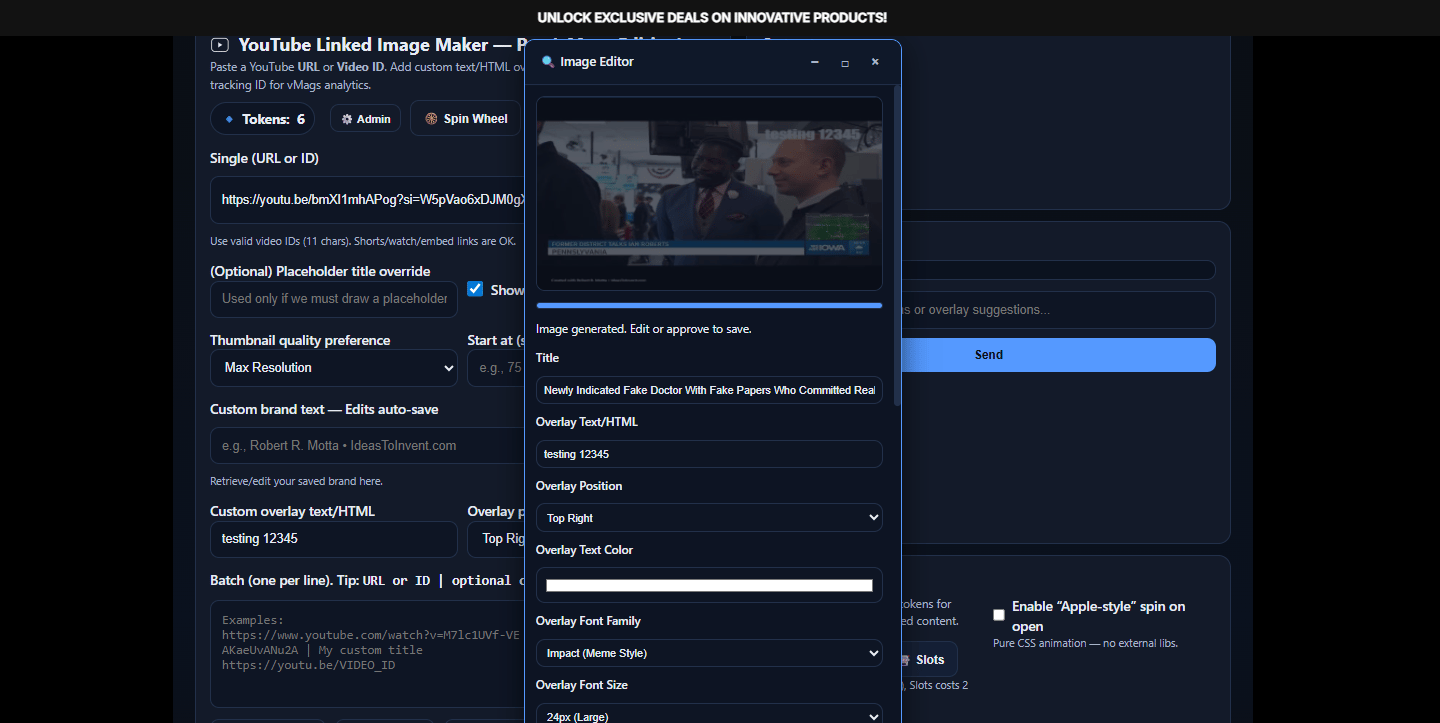
Task: Close the Image Editor window
Action: coord(875,62)
